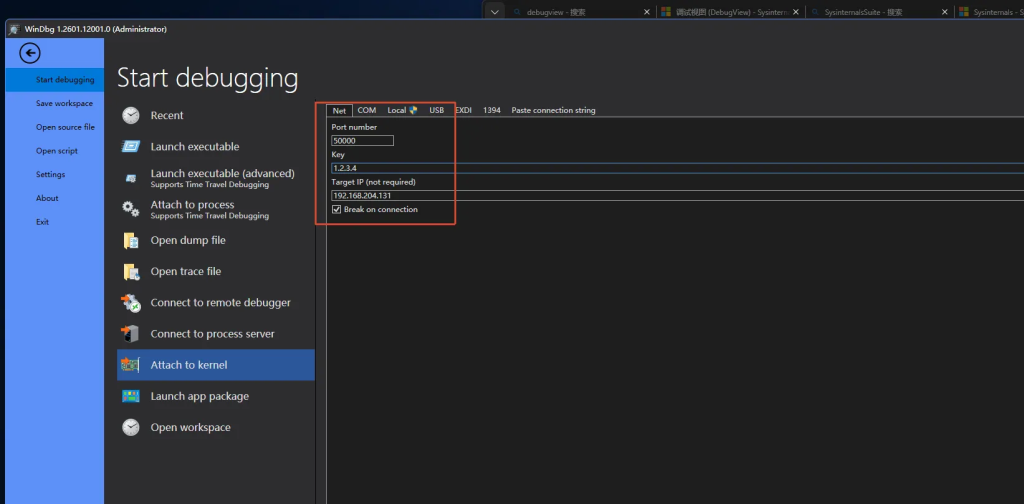Click the Port number input field
1024x504 pixels.
pos(362,141)
